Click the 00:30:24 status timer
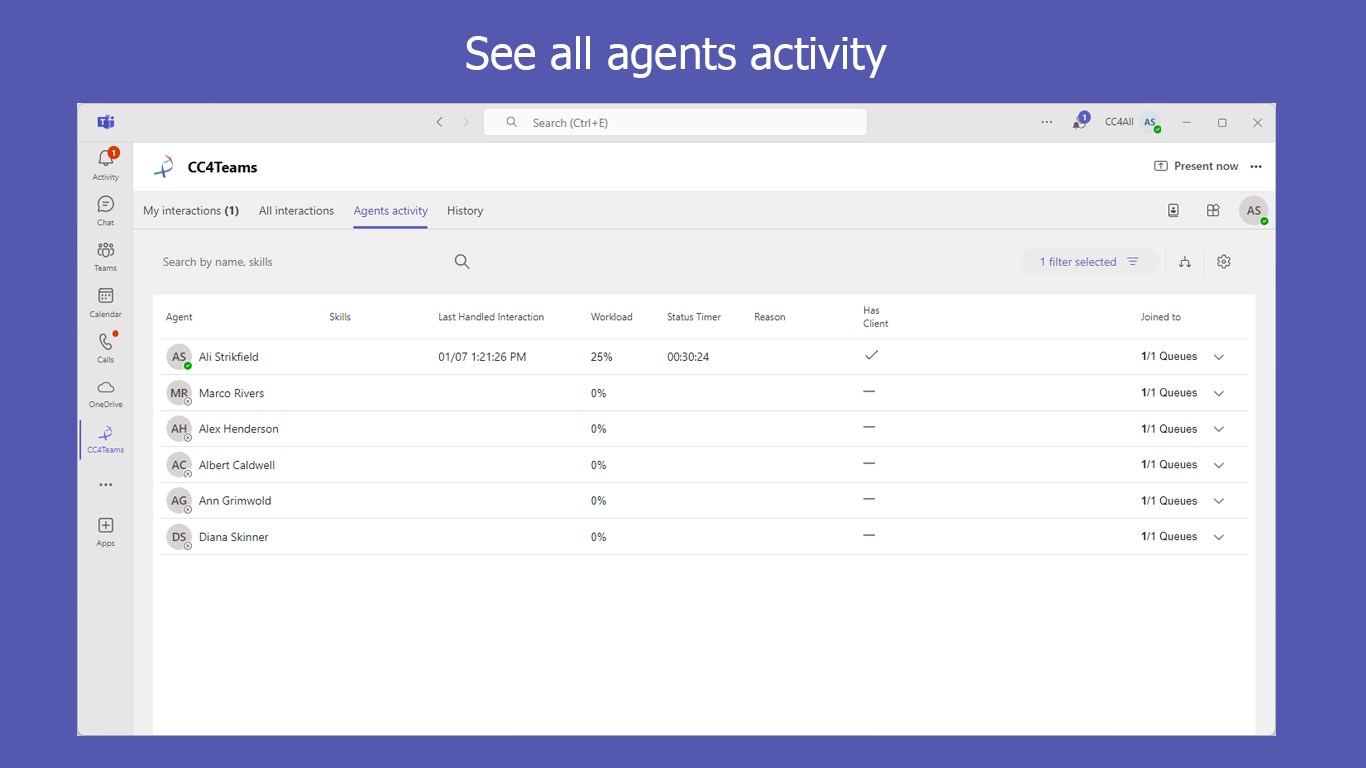Screen dimensions: 1366x768 coord(688,357)
